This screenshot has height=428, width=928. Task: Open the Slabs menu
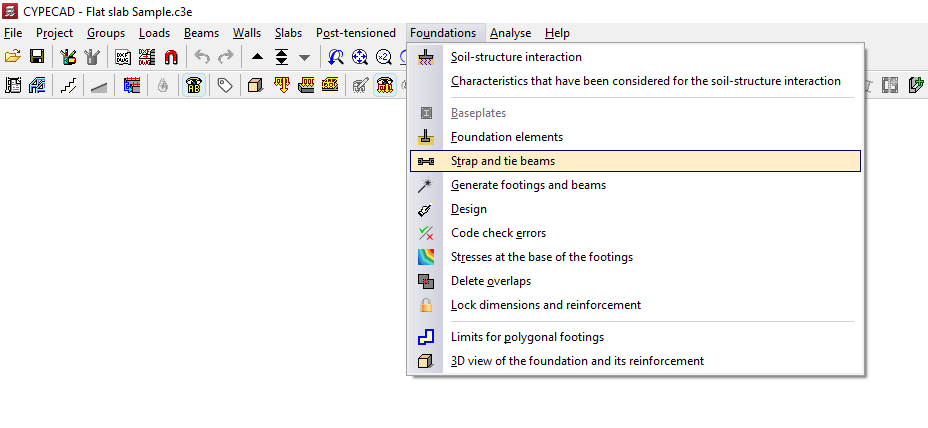click(288, 33)
